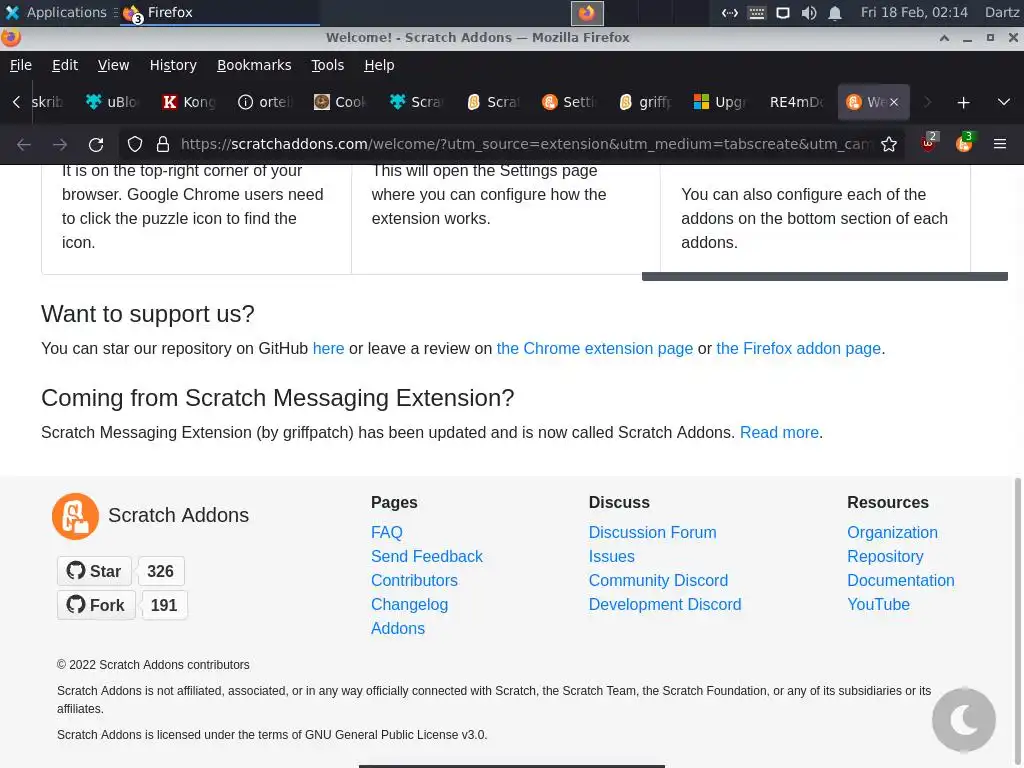The width and height of the screenshot is (1024, 768).
Task: Click the volume speaker tray icon
Action: click(808, 12)
